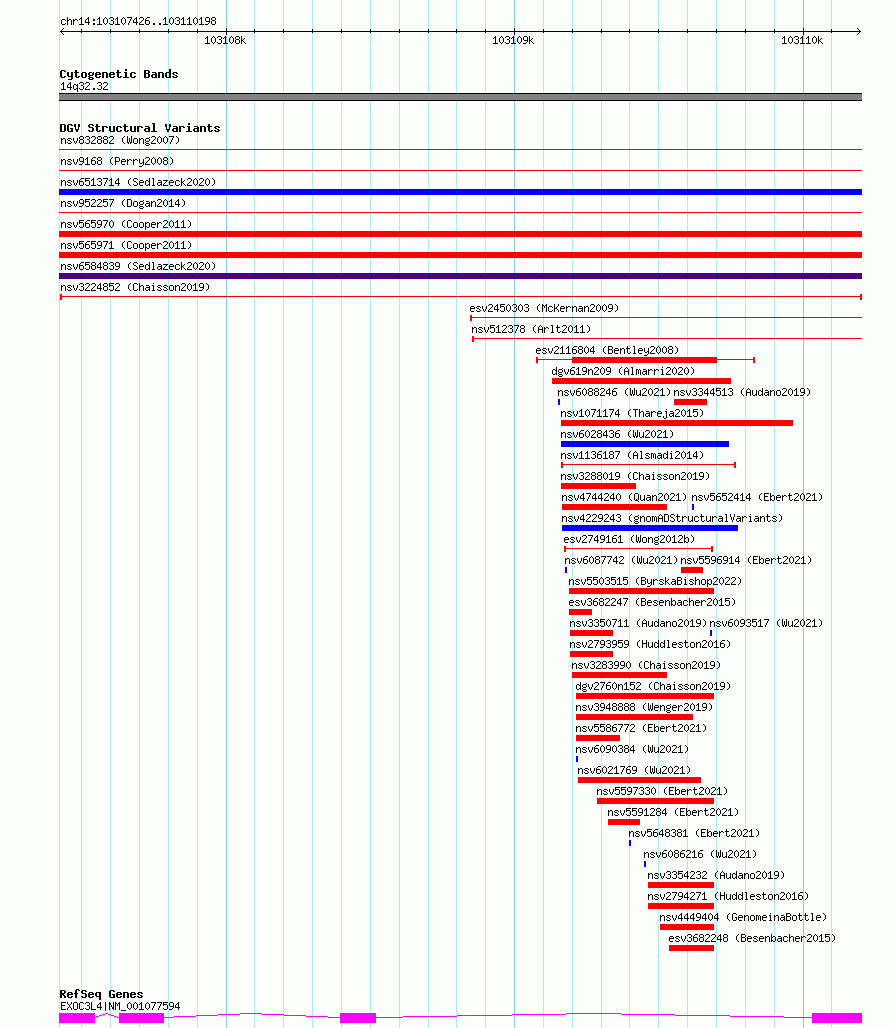This screenshot has height=1028, width=890.
Task: Click the nsv565971 (Cooper2011) label
Action: pos(126,245)
